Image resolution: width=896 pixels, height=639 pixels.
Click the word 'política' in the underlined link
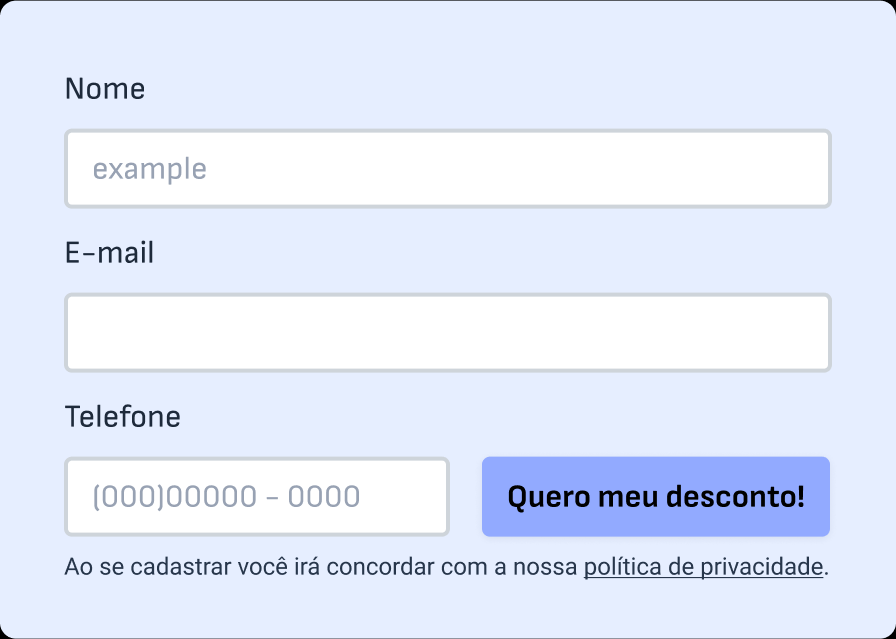[x=622, y=568]
